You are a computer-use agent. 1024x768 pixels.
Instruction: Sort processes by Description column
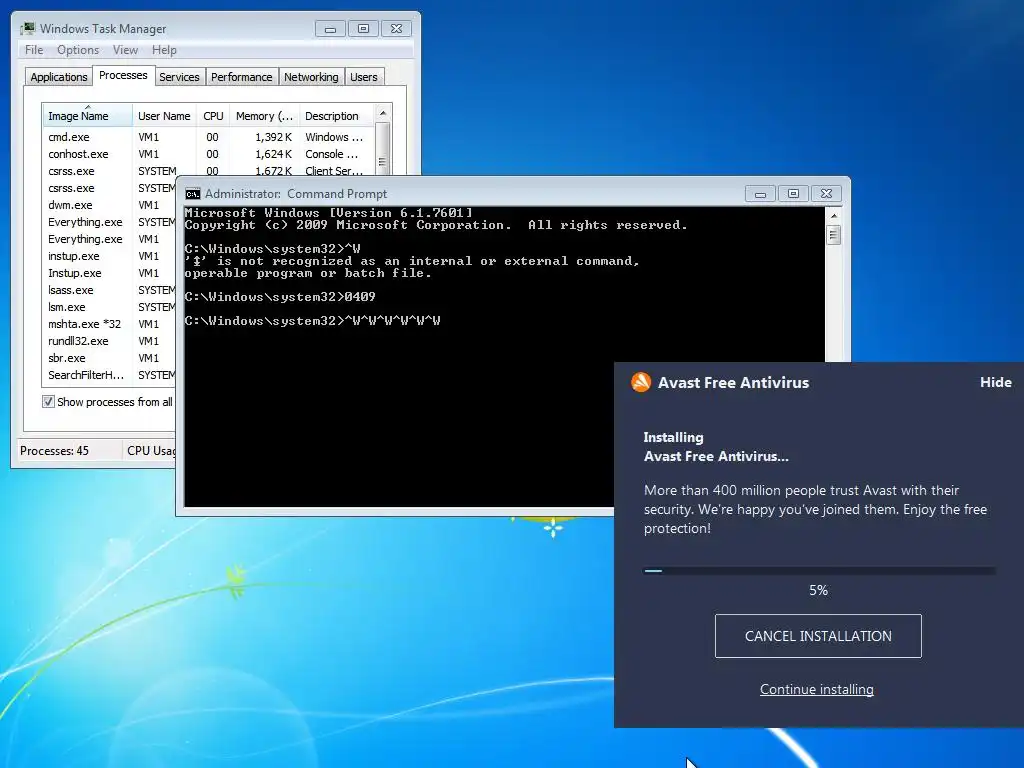336,116
